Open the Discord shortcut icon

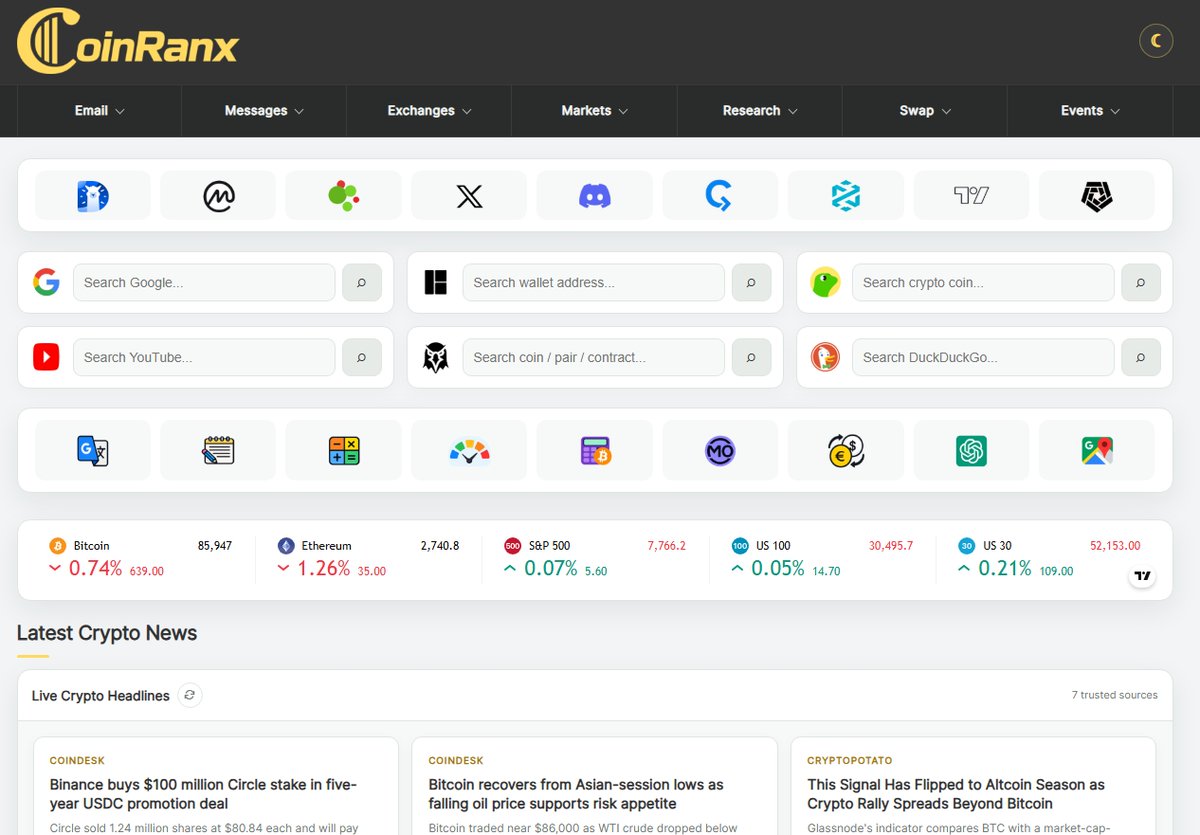coord(595,195)
